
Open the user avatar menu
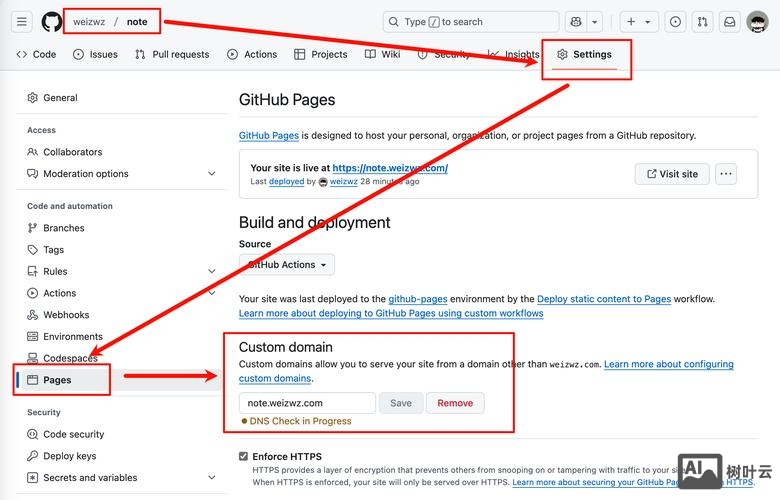pyautogui.click(x=757, y=22)
